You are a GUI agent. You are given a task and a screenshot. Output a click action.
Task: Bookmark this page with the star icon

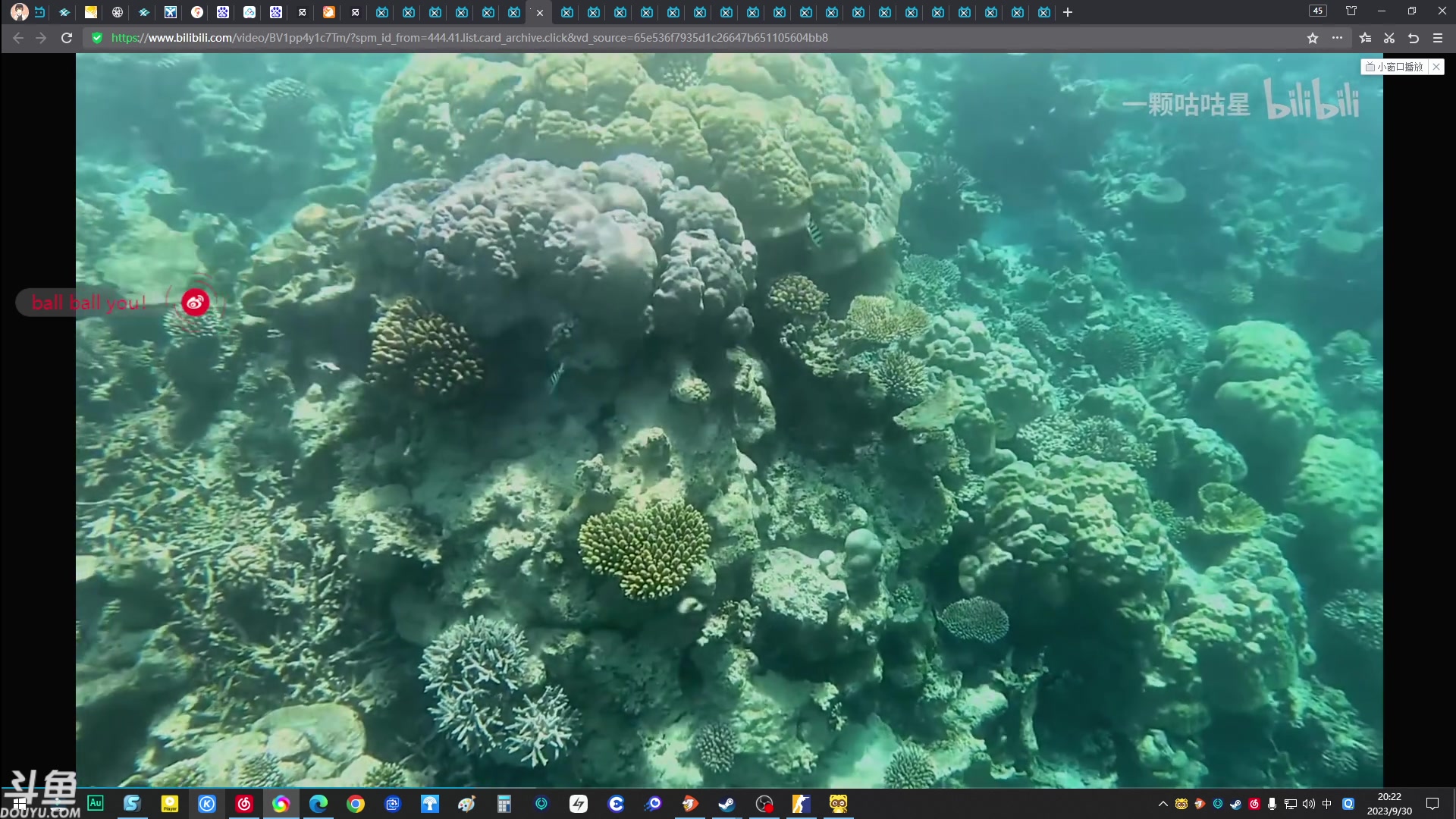(x=1313, y=38)
